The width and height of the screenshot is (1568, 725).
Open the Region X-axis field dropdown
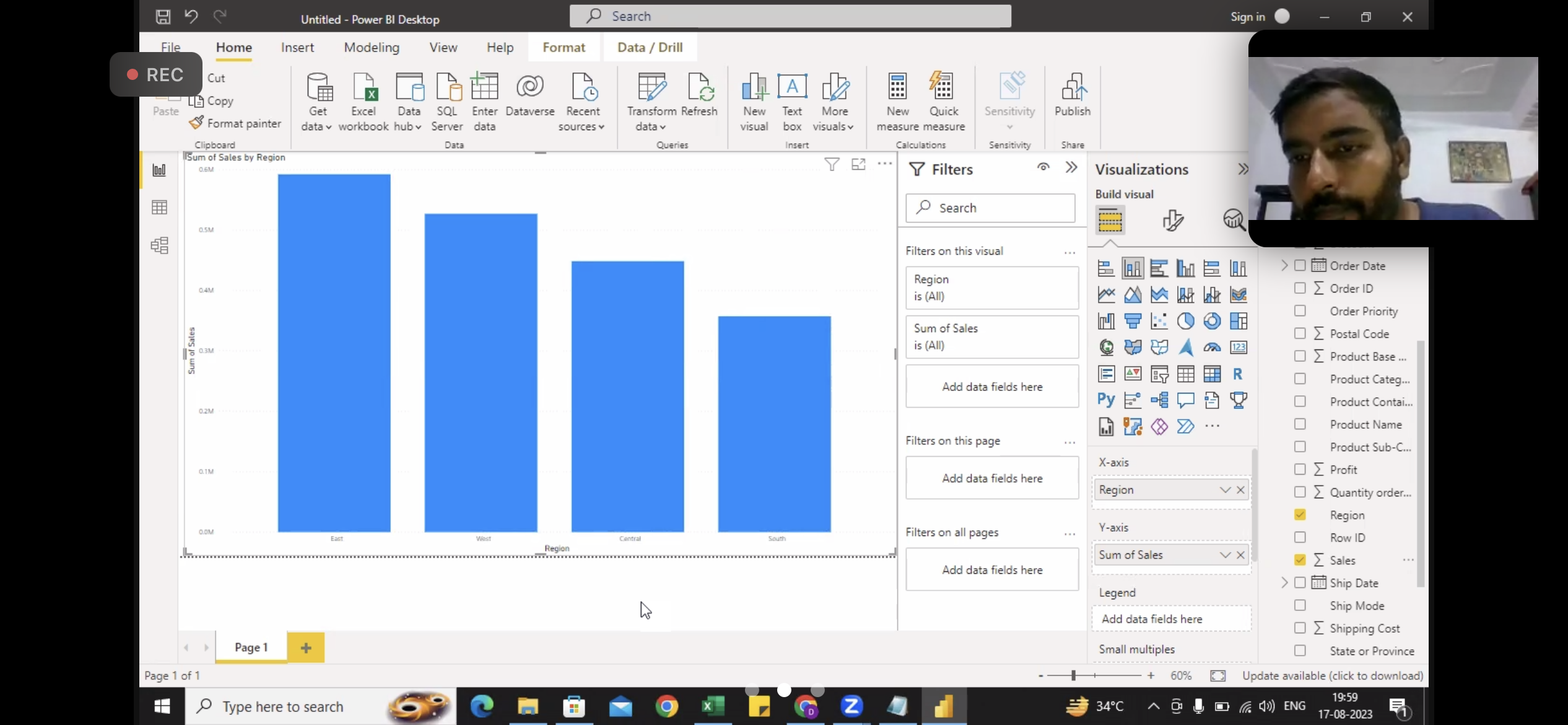pyautogui.click(x=1224, y=490)
